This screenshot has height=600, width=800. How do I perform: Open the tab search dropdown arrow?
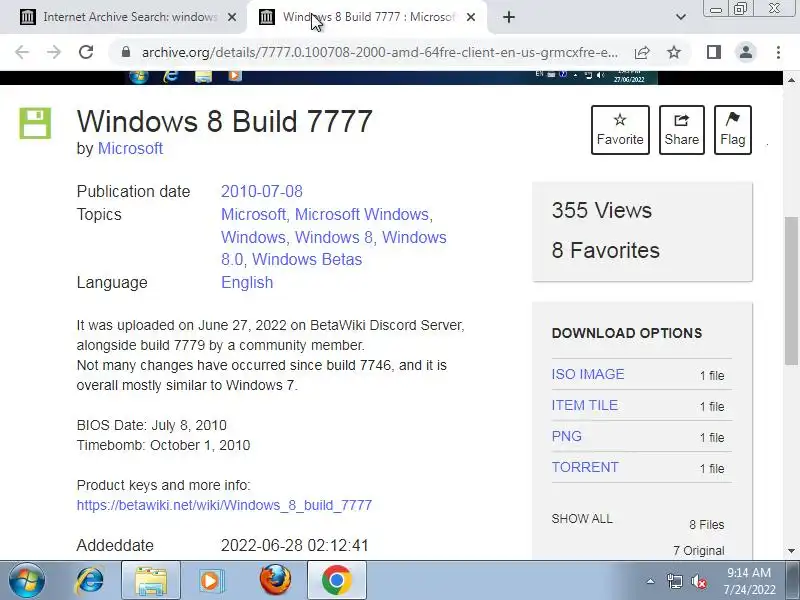(681, 17)
